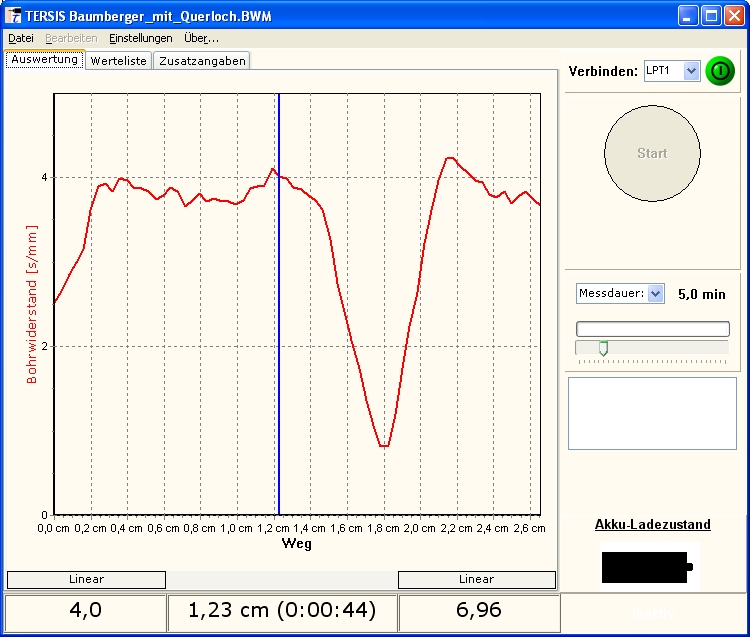Click the 2,6 cm axis tick label
This screenshot has height=637, width=750.
(x=529, y=528)
